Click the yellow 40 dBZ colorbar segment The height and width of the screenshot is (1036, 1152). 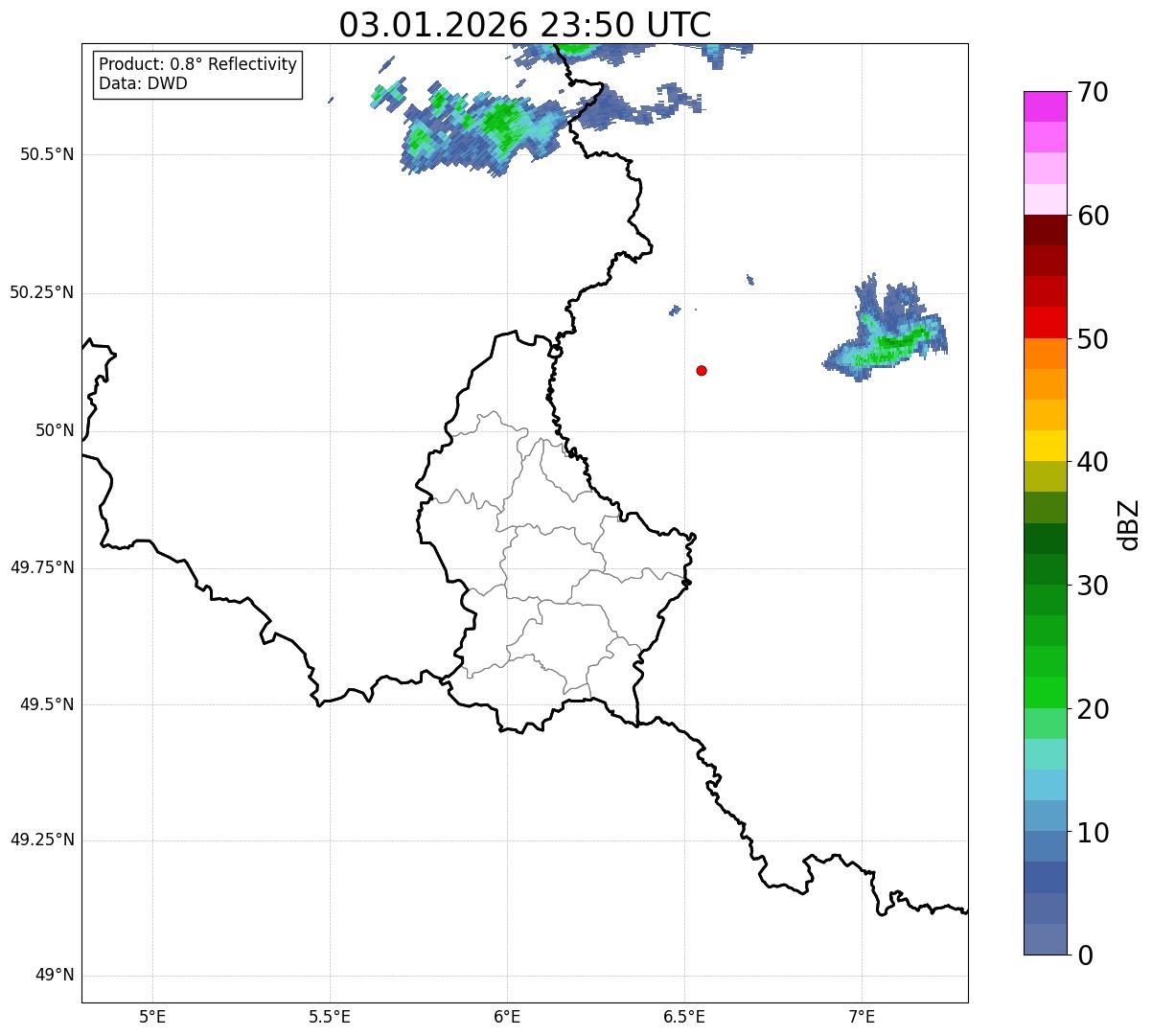tap(1045, 446)
